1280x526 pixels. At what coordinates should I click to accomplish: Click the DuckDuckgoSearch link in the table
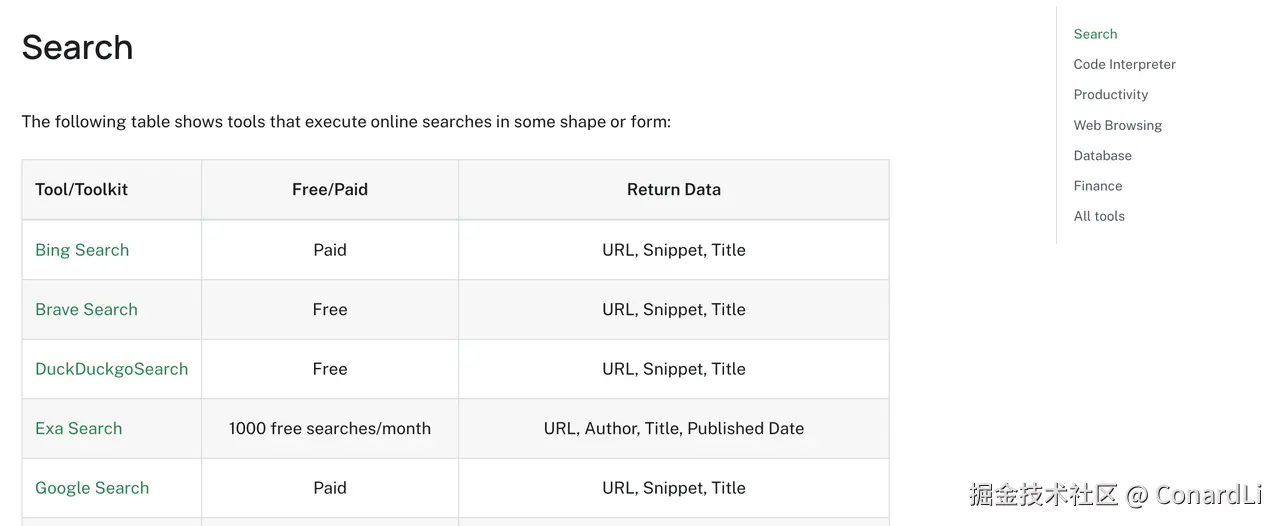(111, 369)
